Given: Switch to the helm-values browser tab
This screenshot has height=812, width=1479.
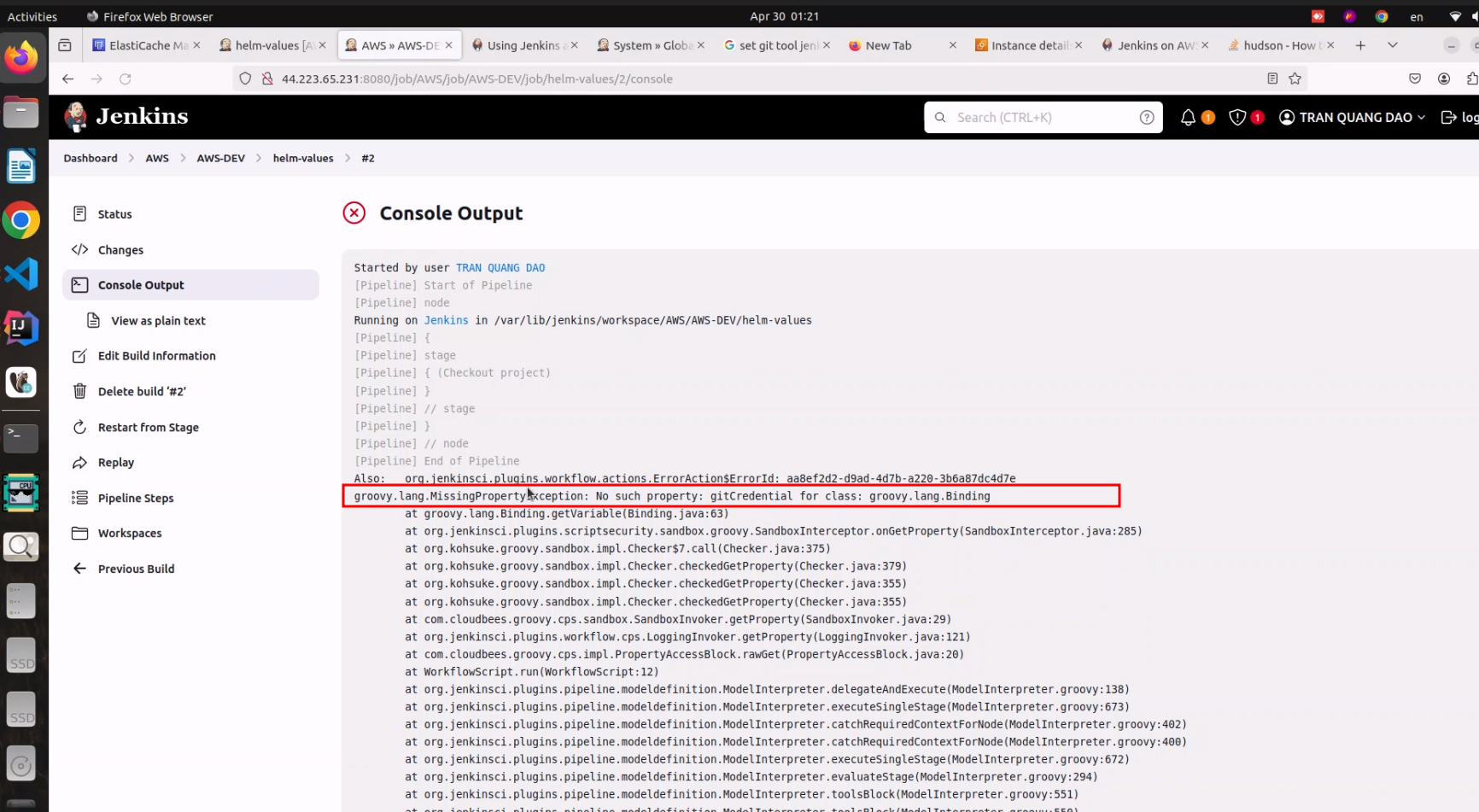Looking at the screenshot, I should [272, 45].
